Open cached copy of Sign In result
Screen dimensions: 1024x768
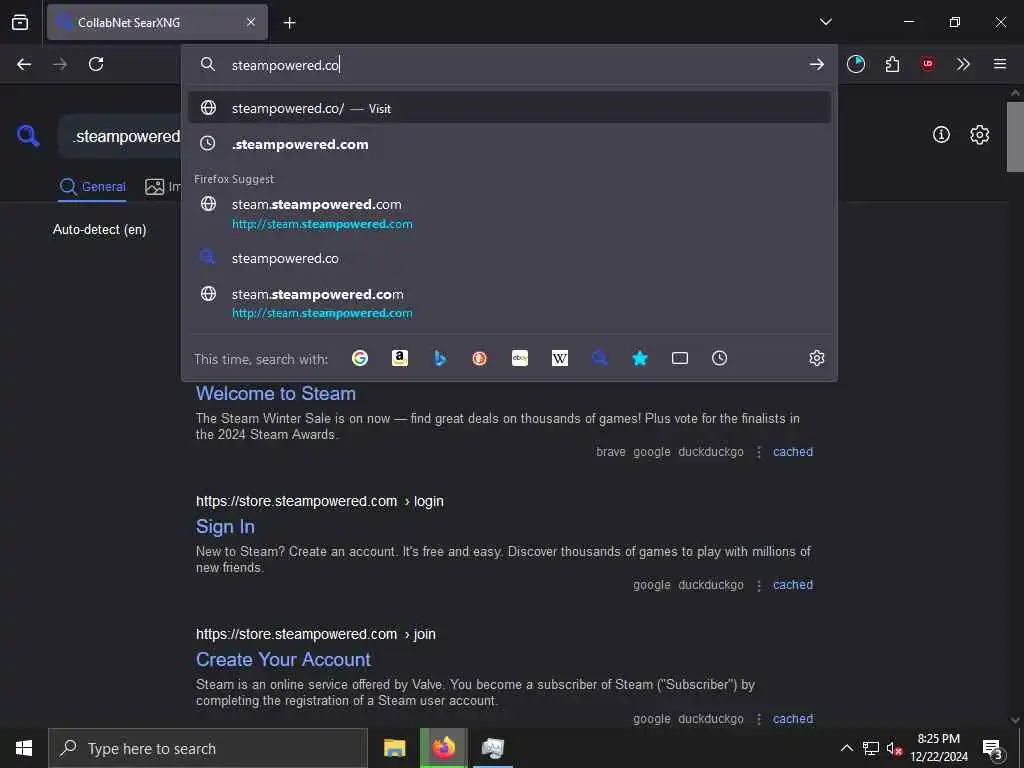pyautogui.click(x=793, y=585)
